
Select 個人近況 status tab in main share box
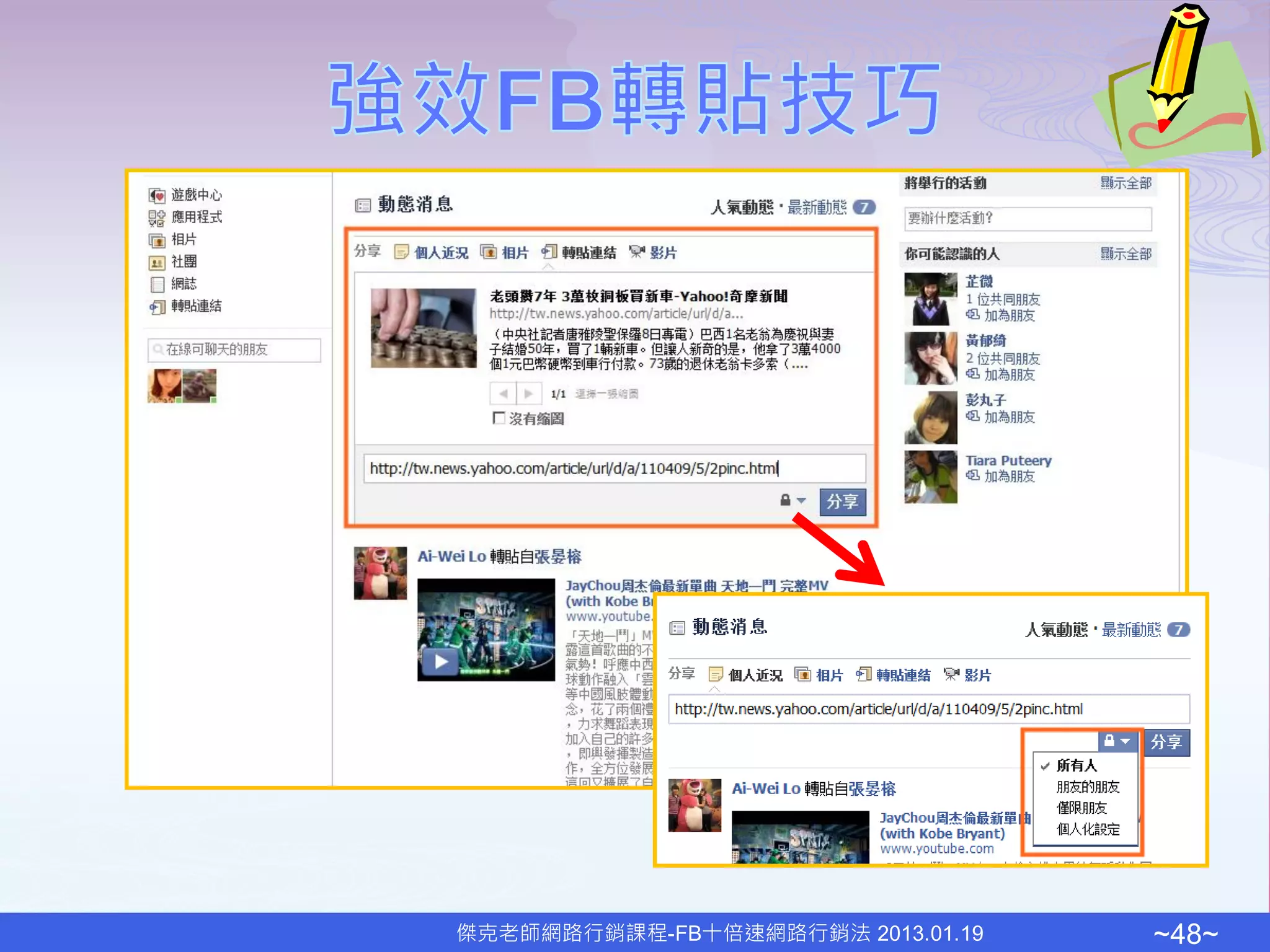click(x=432, y=252)
